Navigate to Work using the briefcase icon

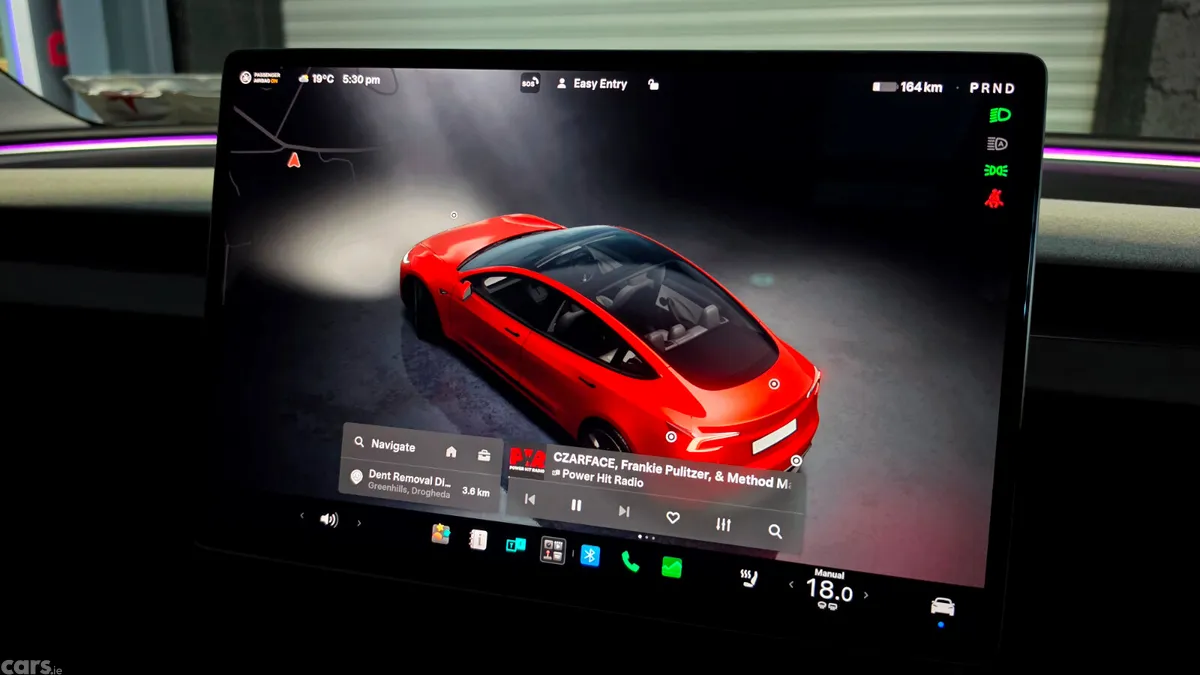click(484, 455)
